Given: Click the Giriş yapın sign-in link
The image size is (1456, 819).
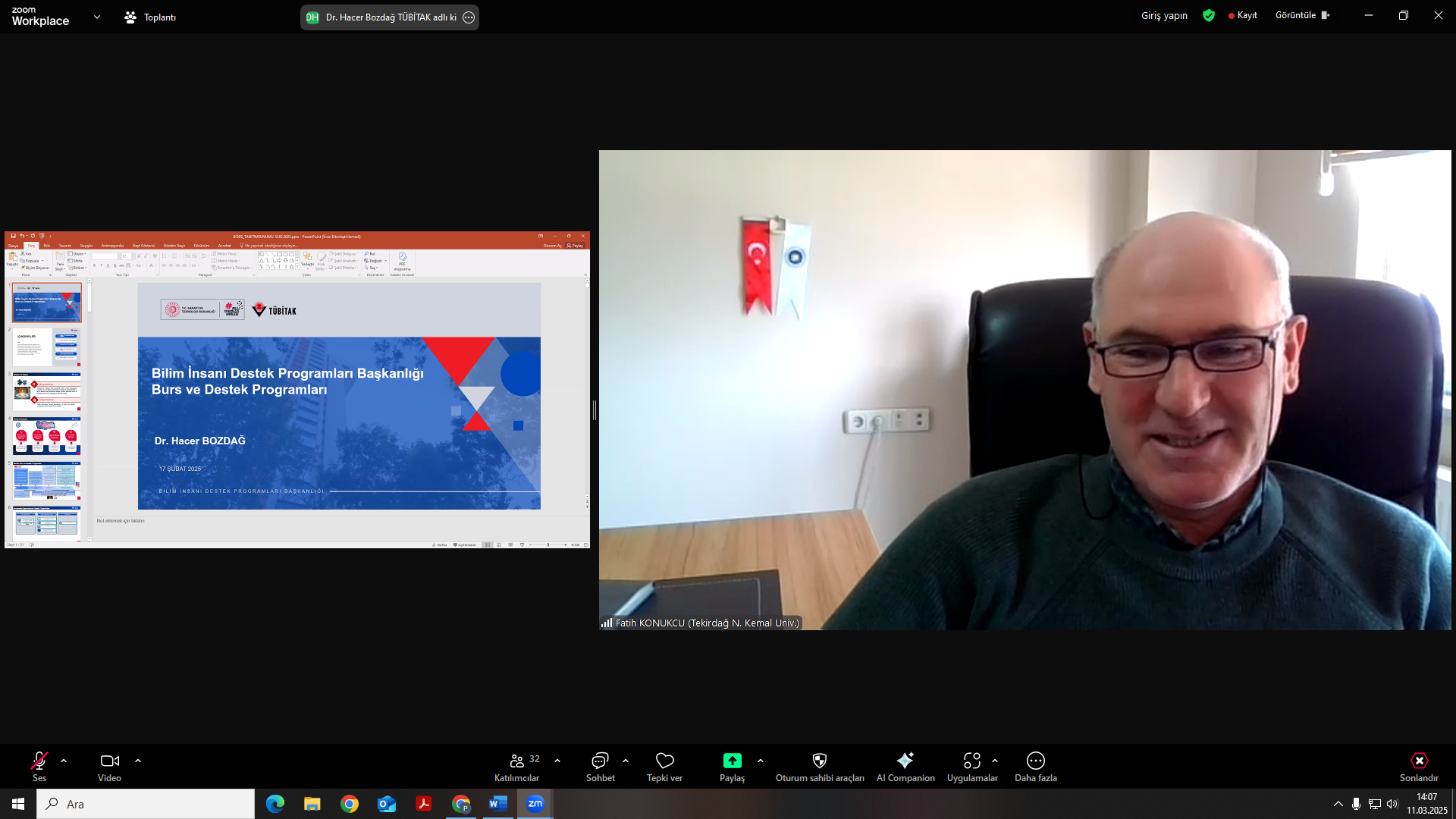Looking at the screenshot, I should (1164, 16).
